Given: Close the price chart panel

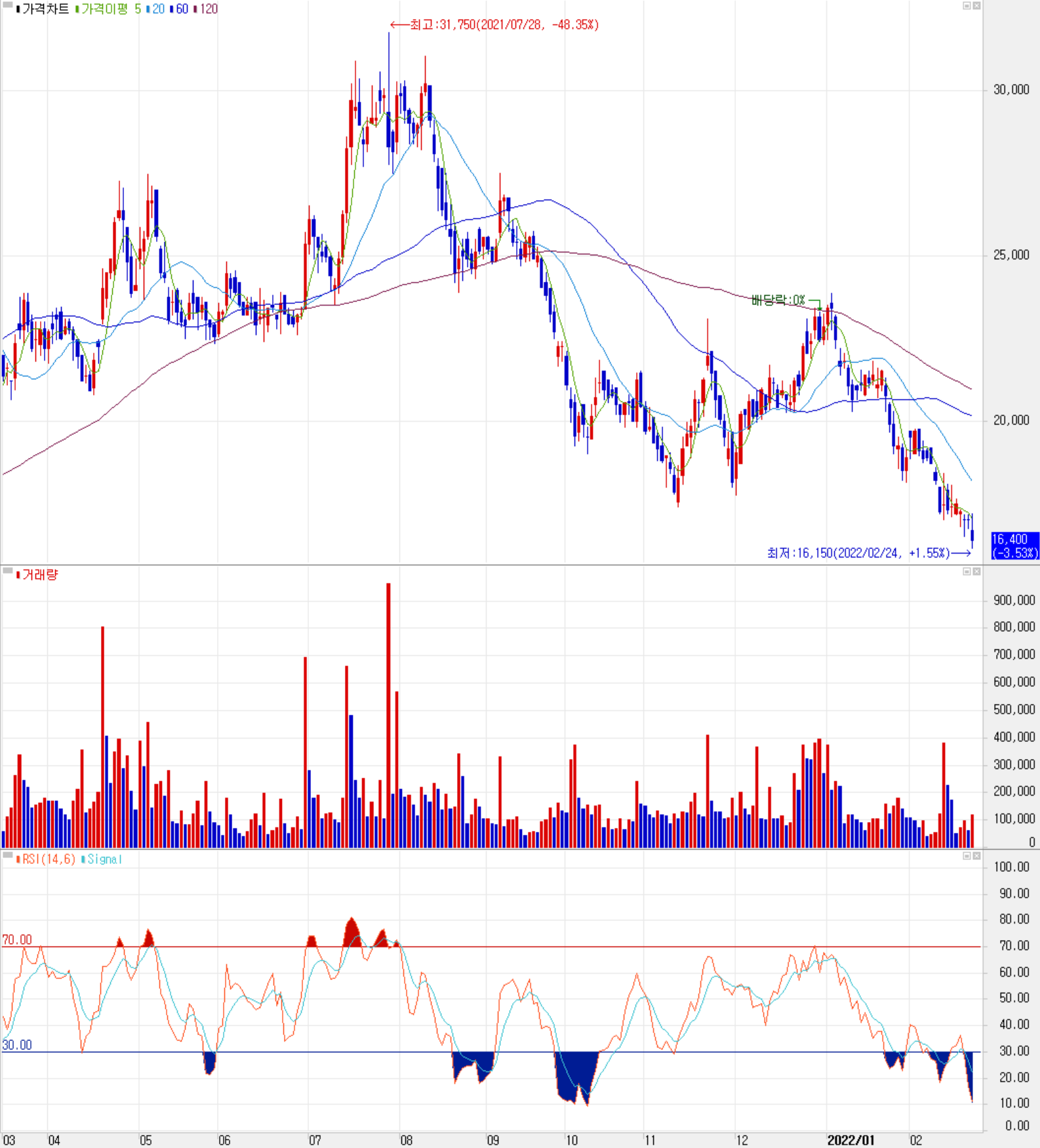Looking at the screenshot, I should 976,5.
